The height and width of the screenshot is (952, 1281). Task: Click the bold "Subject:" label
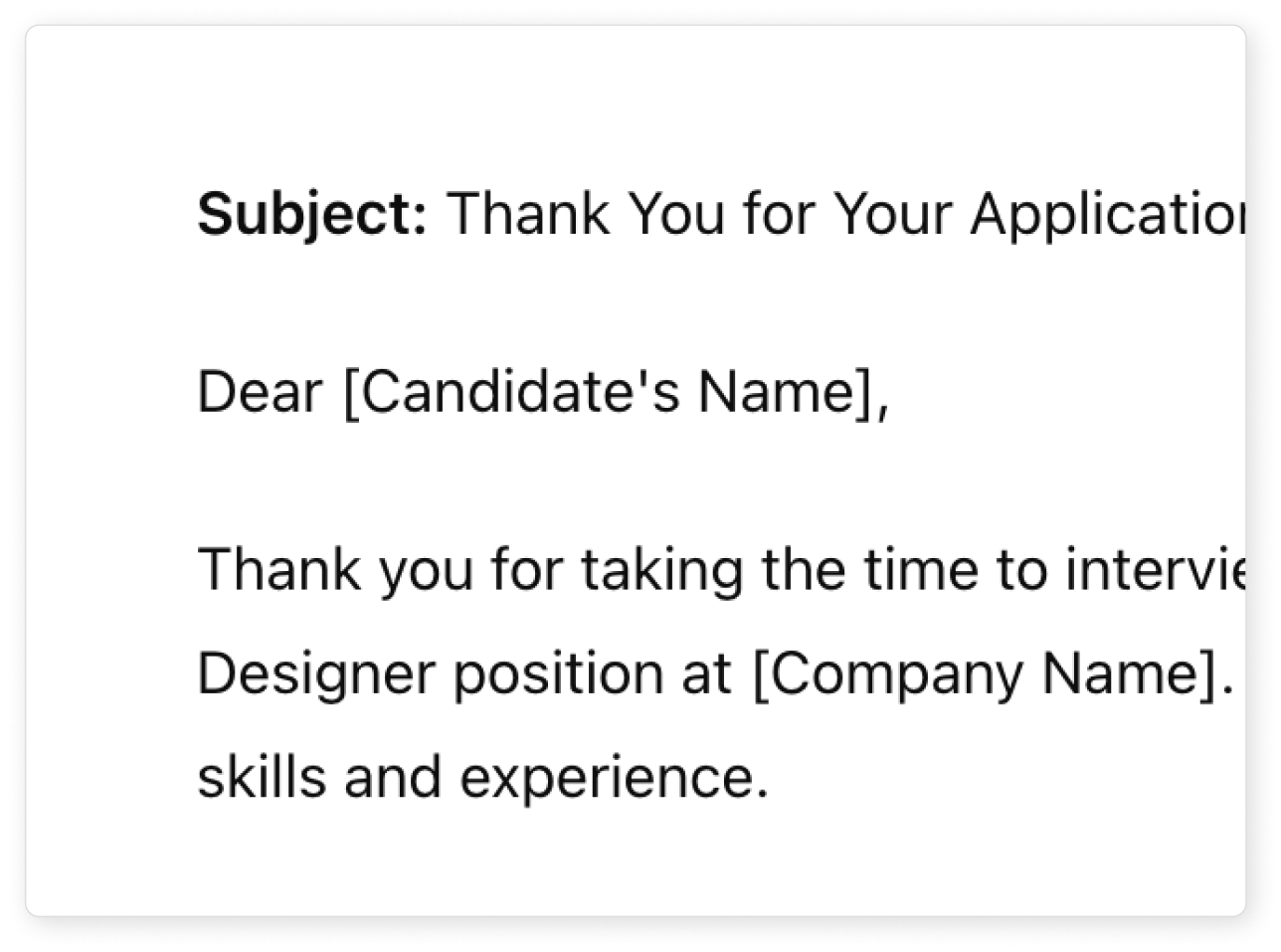(x=312, y=215)
